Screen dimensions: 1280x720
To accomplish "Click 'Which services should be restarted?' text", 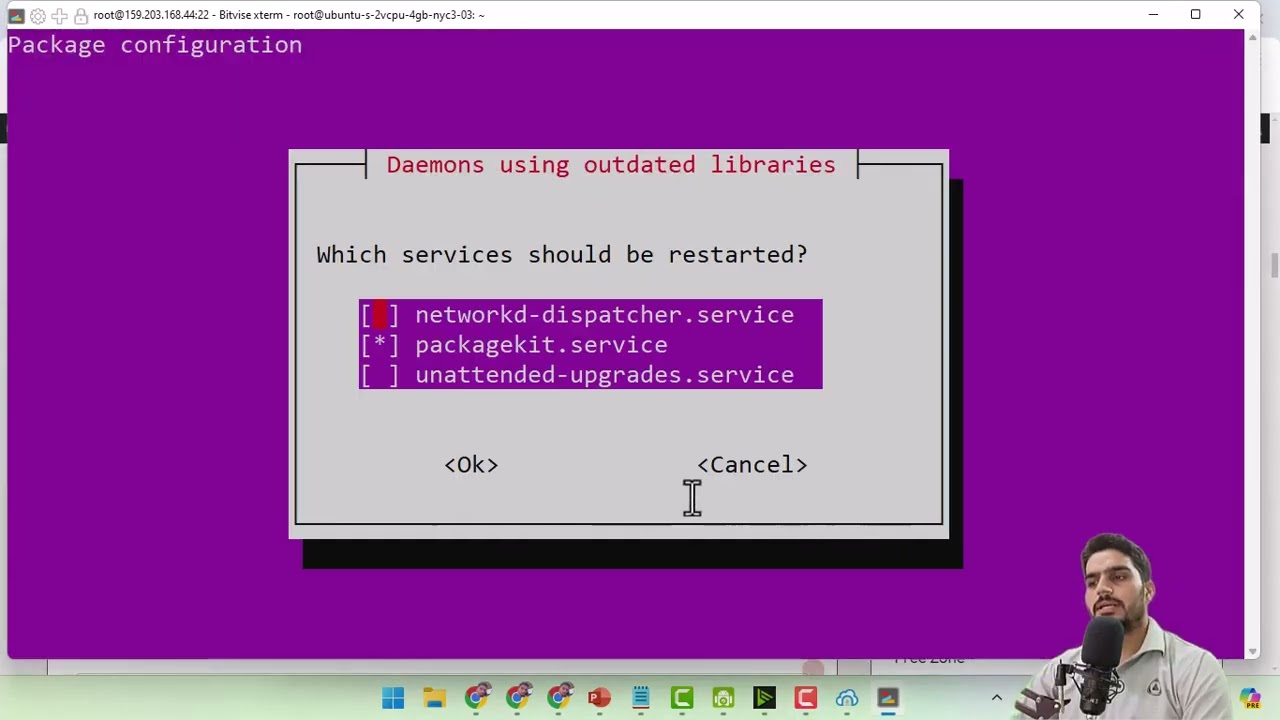I will (x=562, y=255).
